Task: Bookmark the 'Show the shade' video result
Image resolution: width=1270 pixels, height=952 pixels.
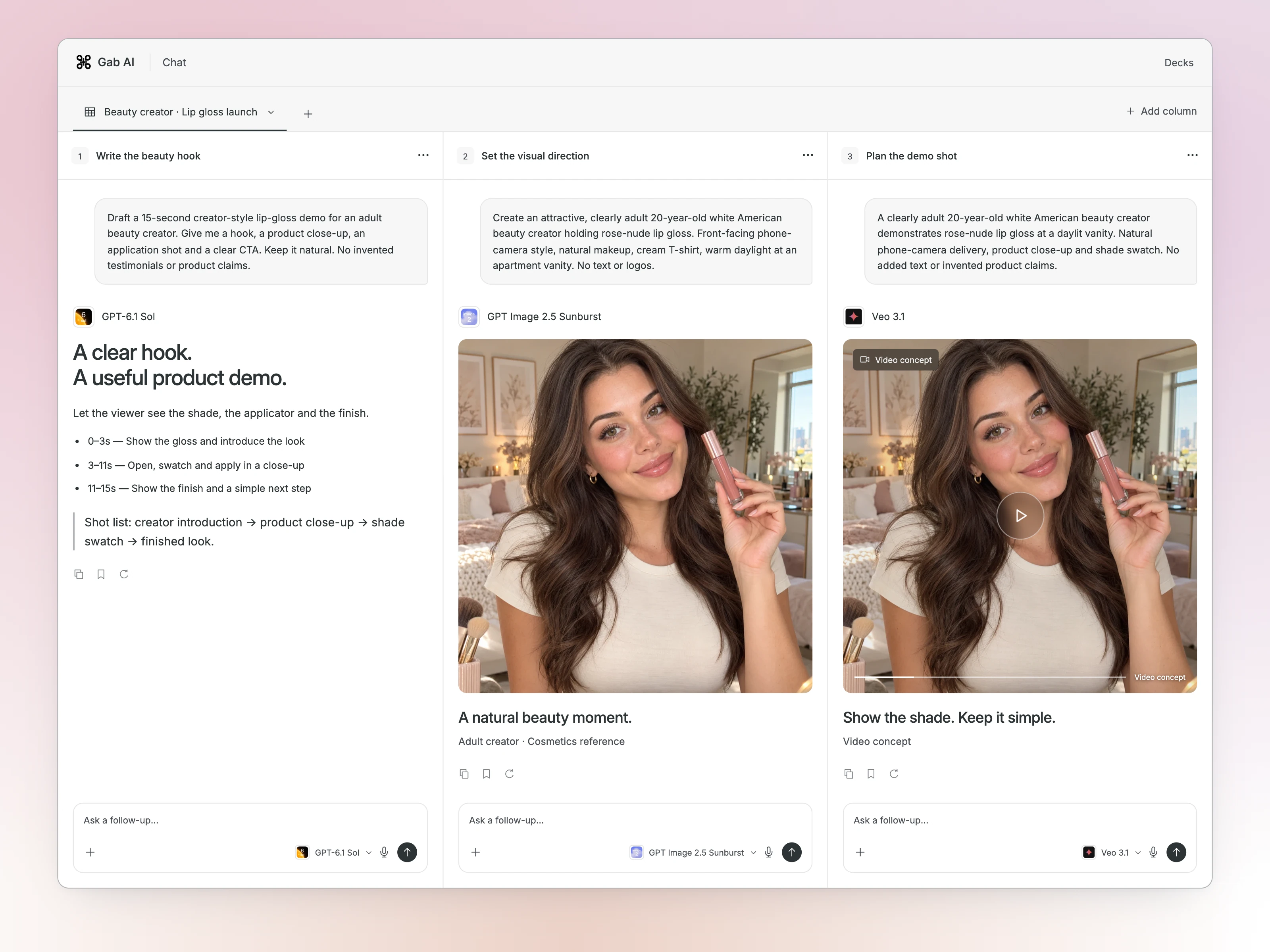Action: [871, 773]
